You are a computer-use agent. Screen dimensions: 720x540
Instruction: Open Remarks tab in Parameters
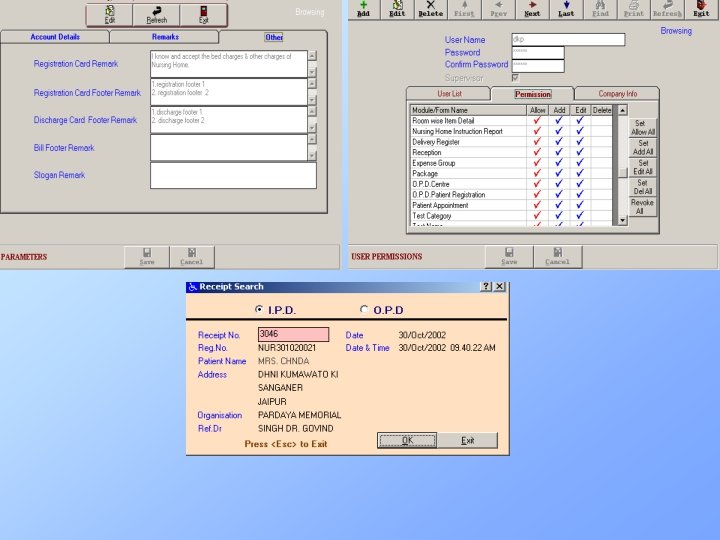[x=165, y=37]
